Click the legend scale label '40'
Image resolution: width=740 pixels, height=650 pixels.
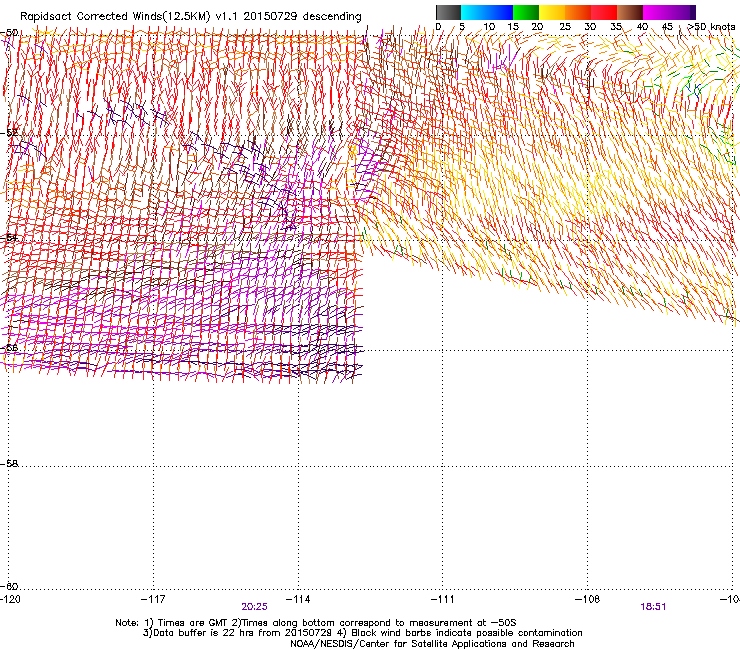tap(642, 27)
